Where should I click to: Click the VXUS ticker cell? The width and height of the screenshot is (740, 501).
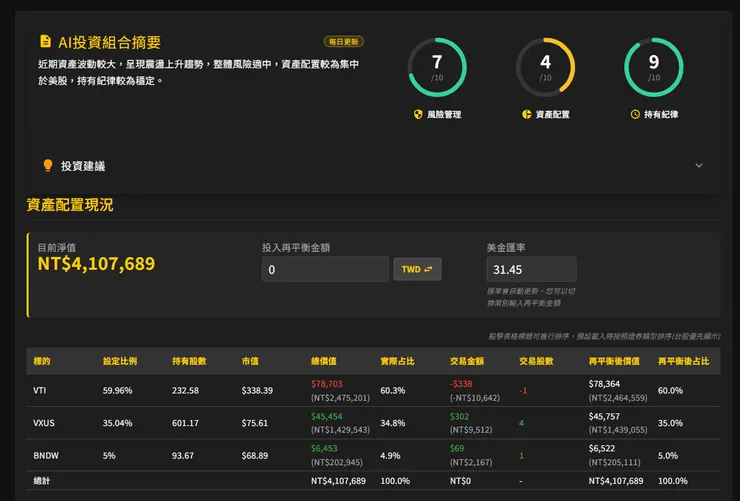pos(44,423)
